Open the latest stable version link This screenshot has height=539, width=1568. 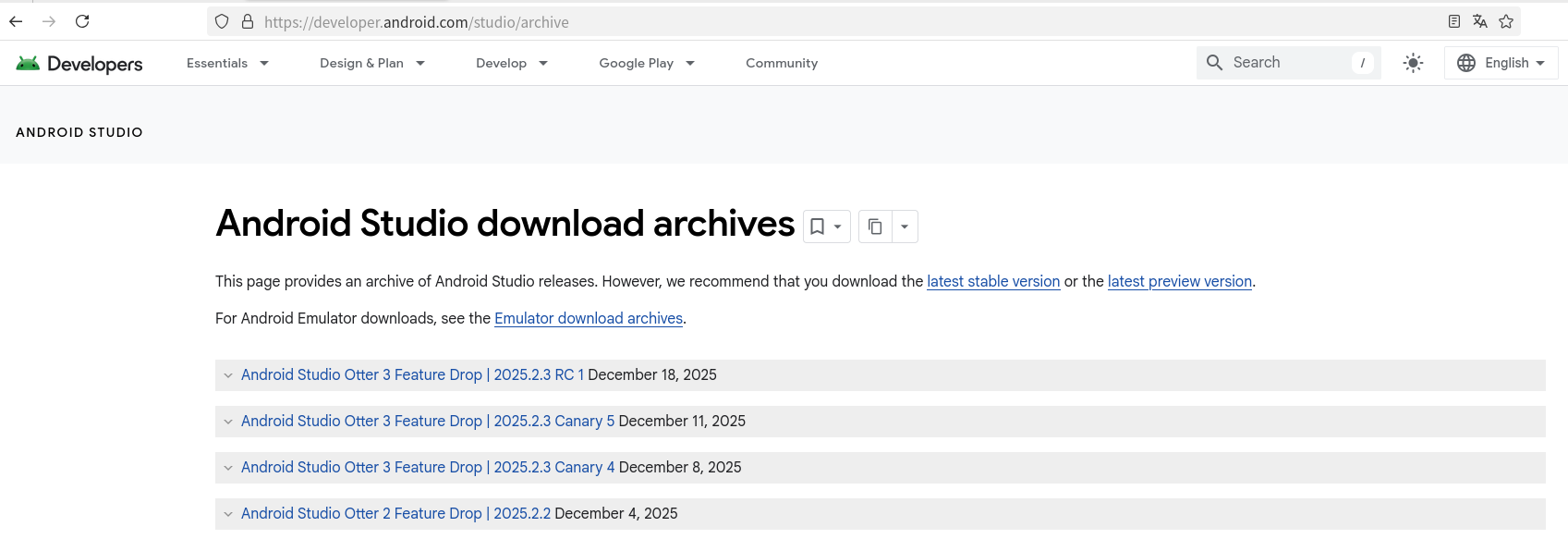[x=993, y=281]
